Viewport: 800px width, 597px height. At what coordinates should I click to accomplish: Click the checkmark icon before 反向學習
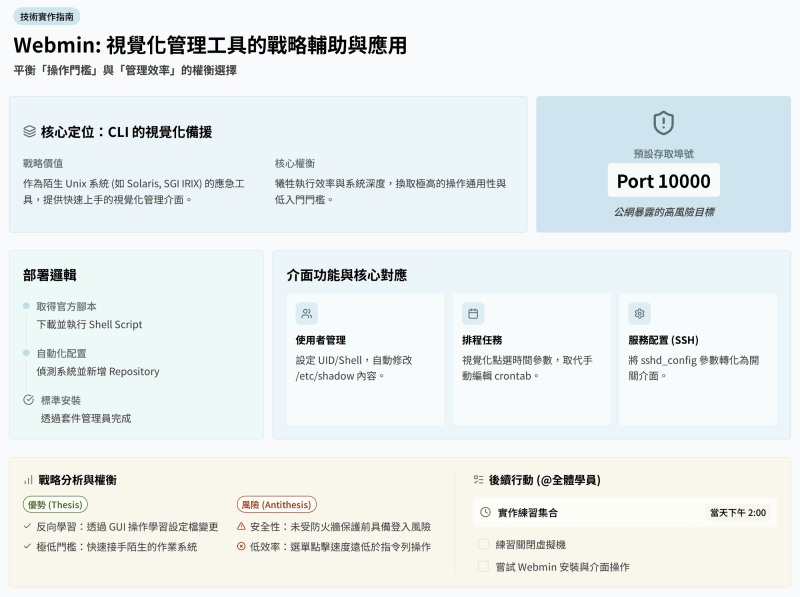[28, 526]
